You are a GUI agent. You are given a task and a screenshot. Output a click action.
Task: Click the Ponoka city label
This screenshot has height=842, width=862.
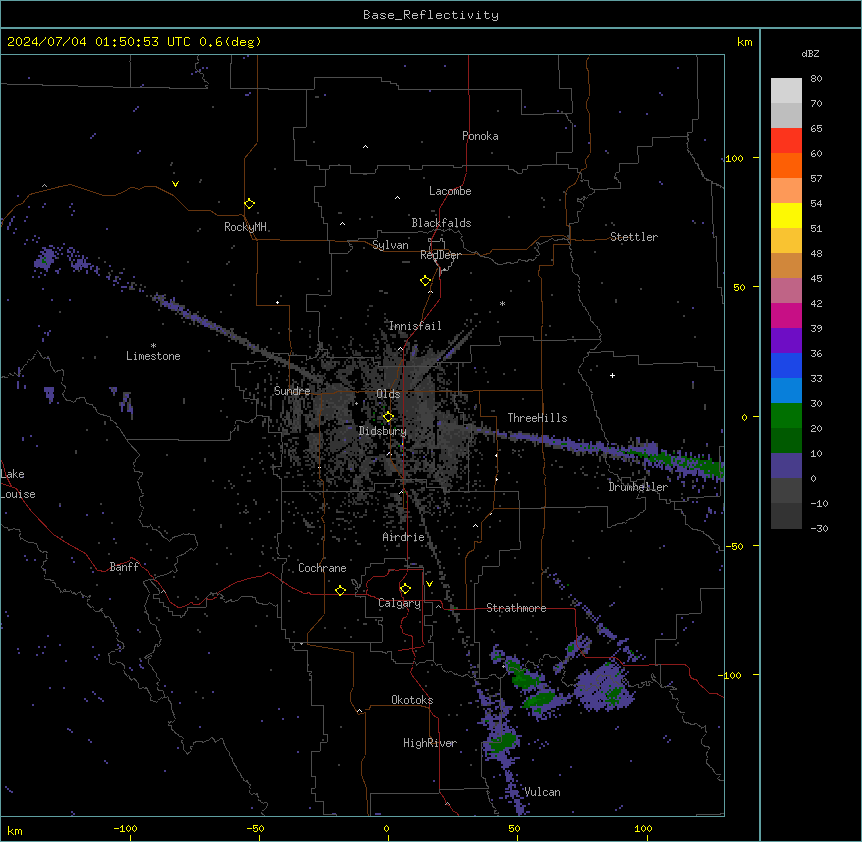click(480, 136)
